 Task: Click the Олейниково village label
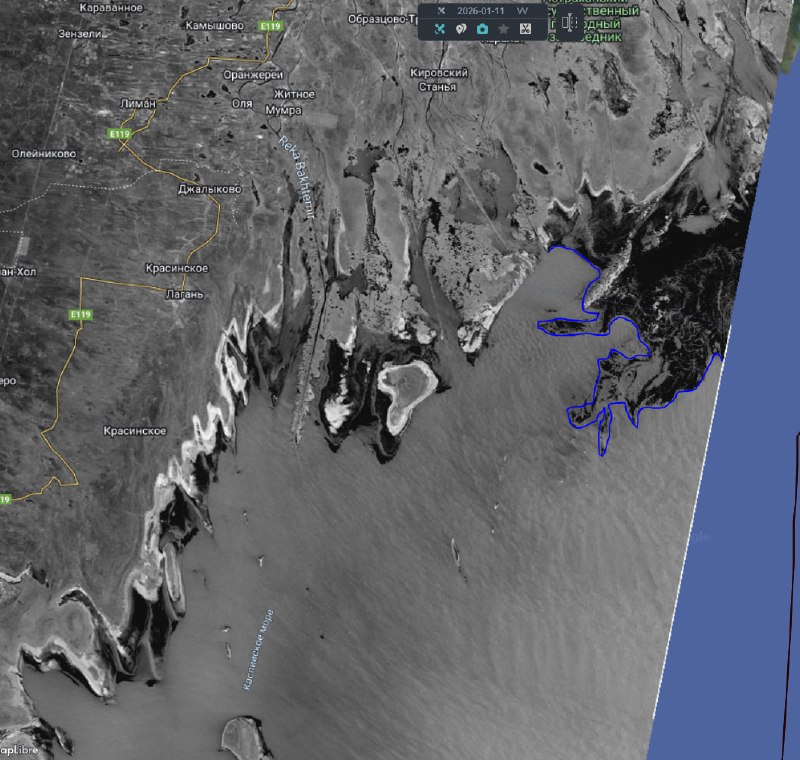pyautogui.click(x=43, y=154)
